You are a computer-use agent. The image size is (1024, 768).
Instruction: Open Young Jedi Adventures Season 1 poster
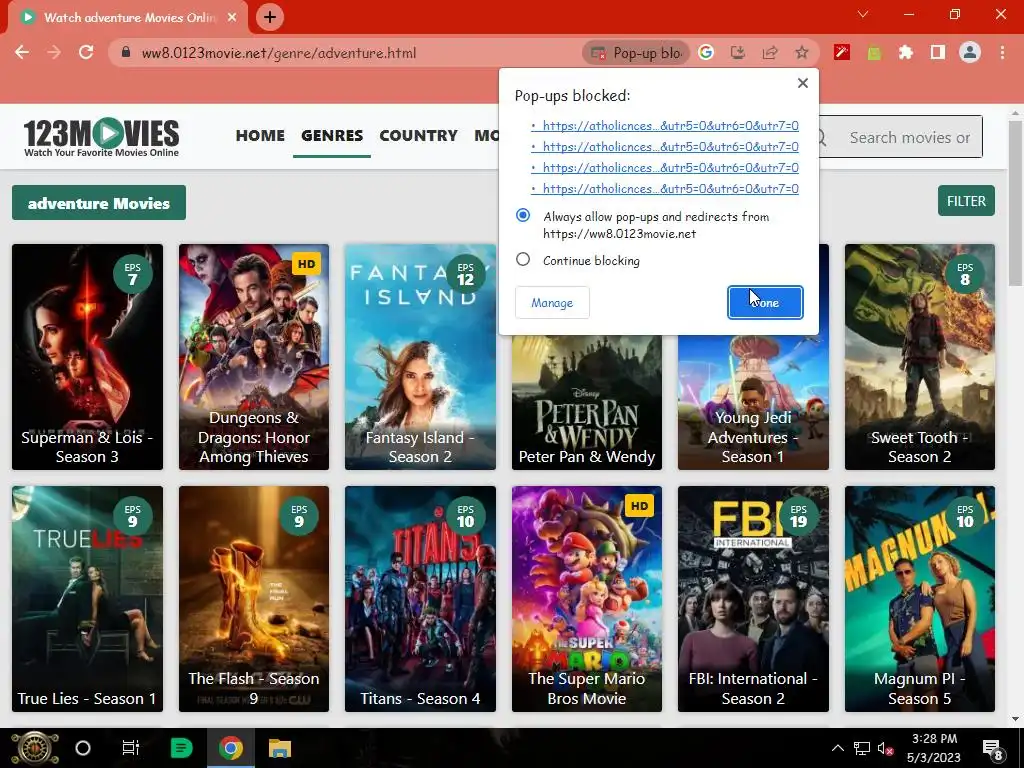[x=754, y=402]
